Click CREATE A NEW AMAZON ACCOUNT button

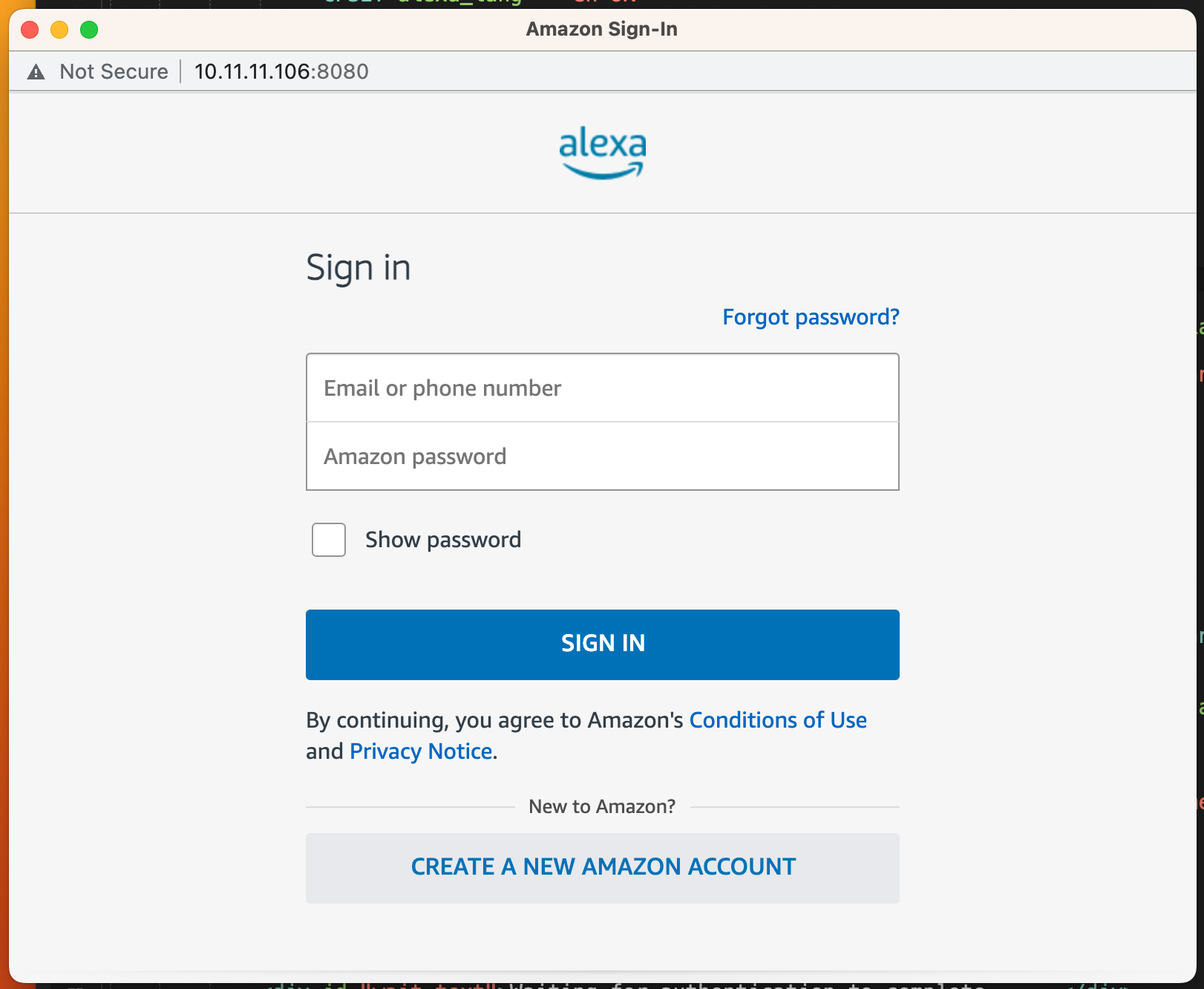click(602, 867)
